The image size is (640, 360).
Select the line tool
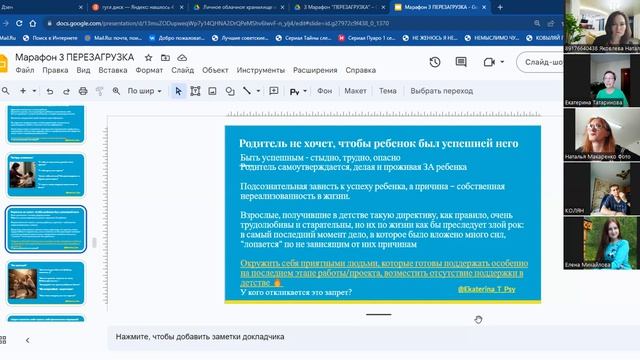[x=247, y=91]
